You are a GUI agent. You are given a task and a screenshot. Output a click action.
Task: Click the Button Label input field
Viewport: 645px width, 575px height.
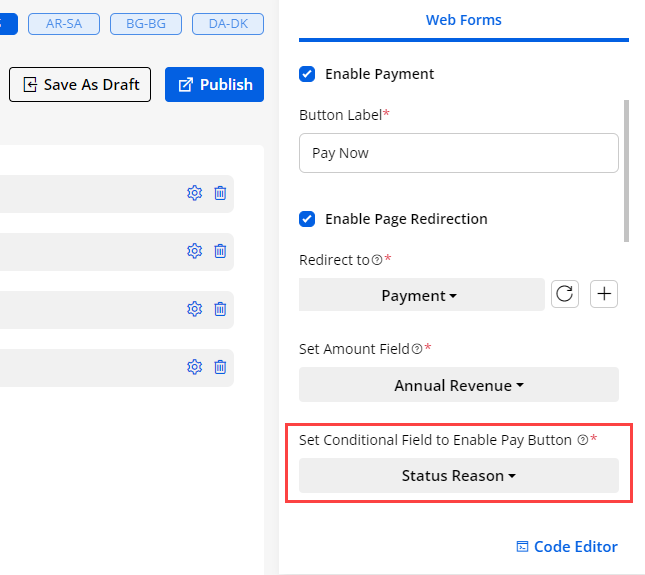click(458, 153)
